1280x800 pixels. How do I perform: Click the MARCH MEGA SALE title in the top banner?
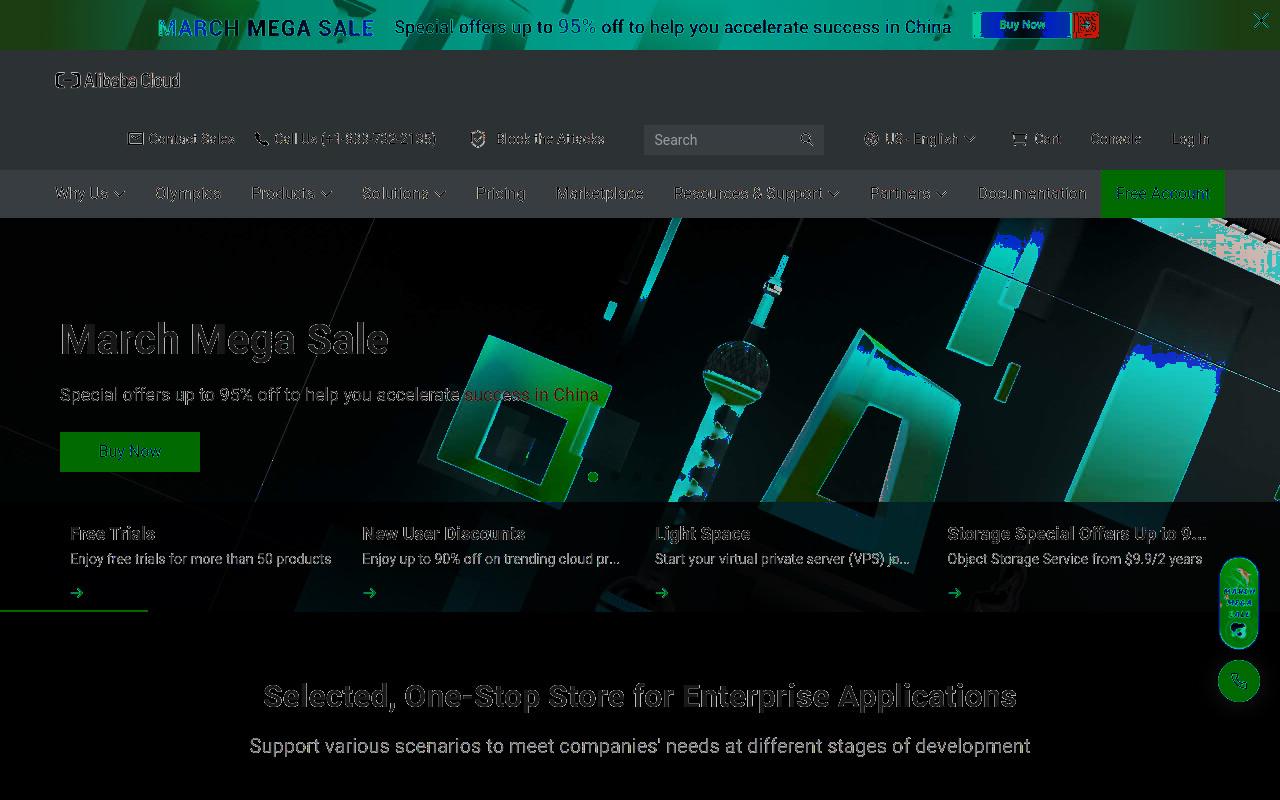266,28
